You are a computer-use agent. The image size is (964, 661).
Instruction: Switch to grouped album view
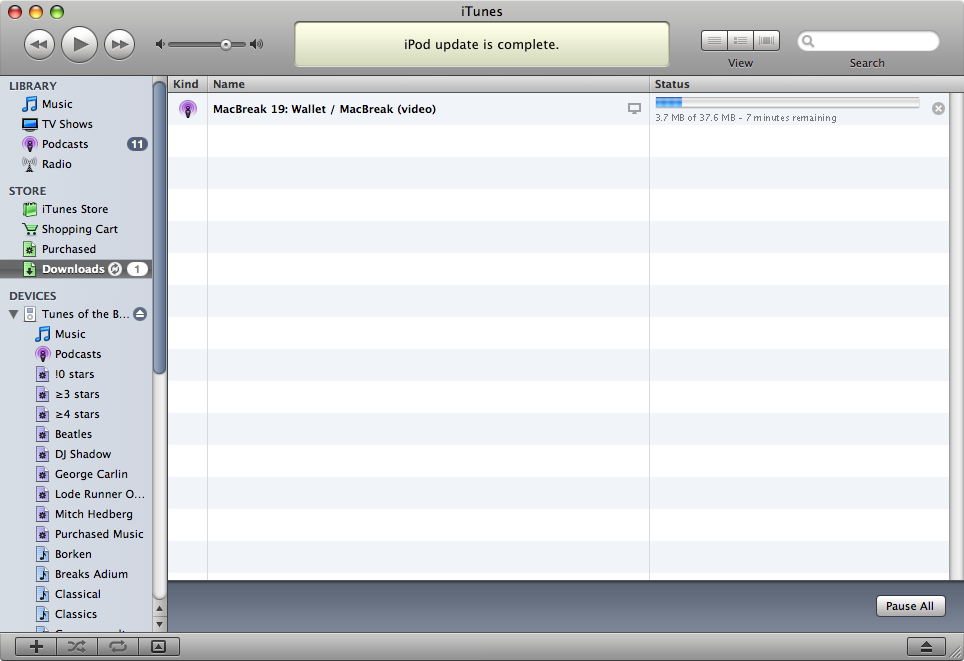740,41
